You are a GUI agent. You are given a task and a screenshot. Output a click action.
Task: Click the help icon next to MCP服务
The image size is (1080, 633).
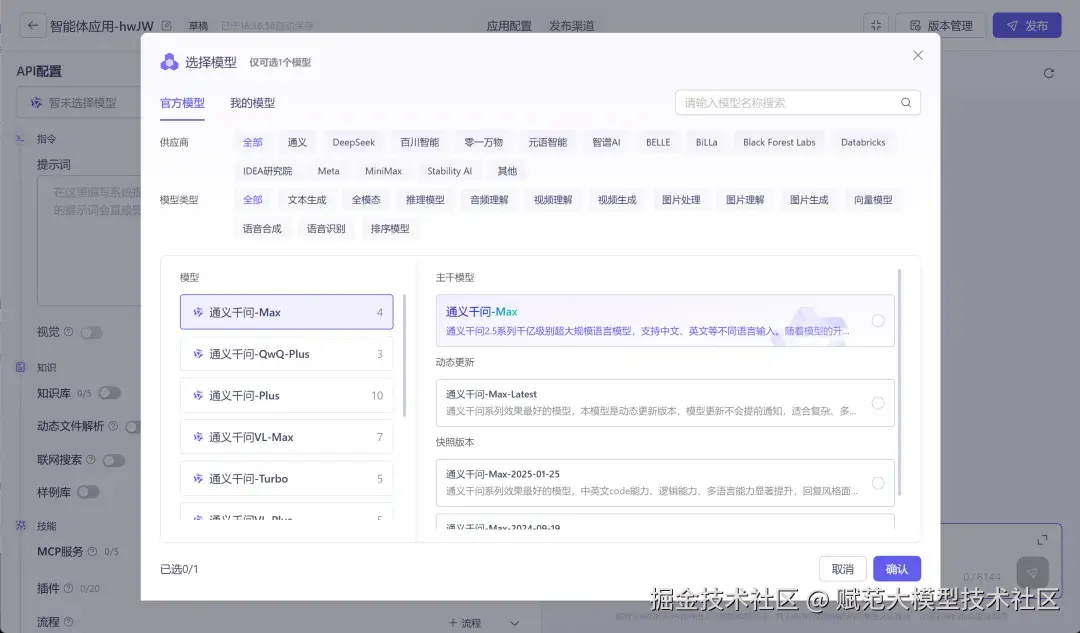point(94,551)
